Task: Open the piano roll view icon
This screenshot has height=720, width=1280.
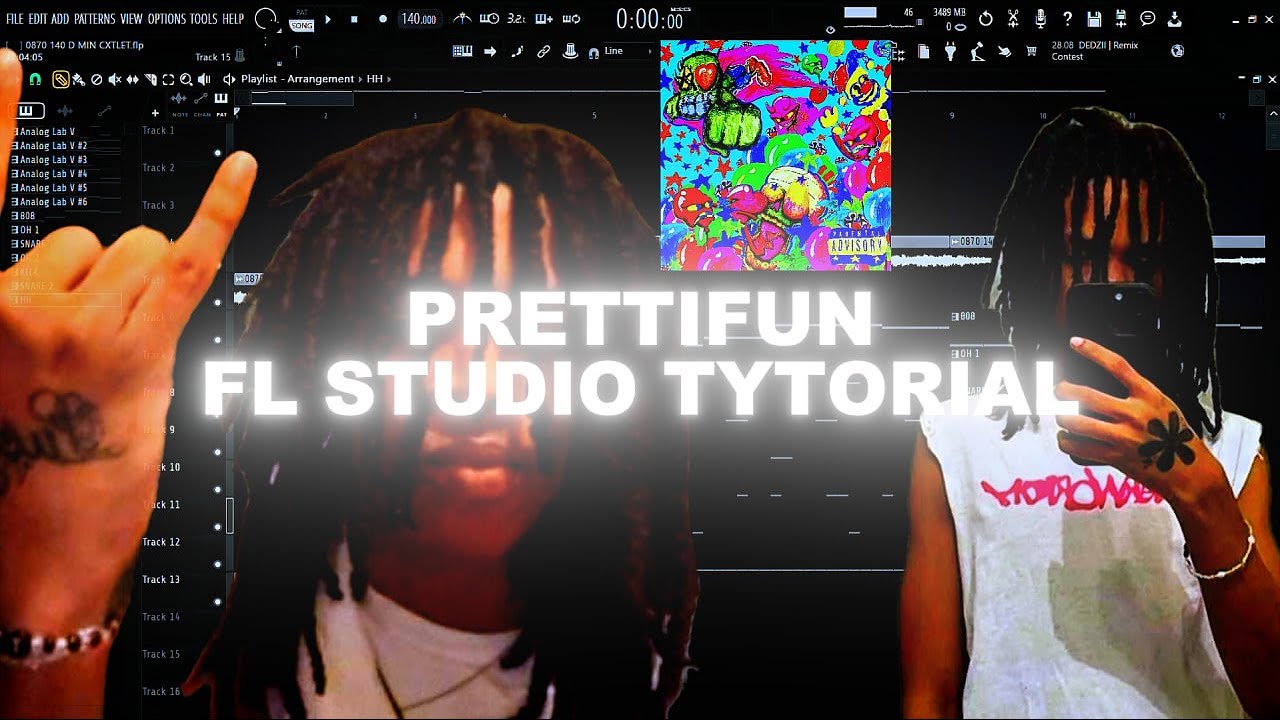Action: click(462, 51)
